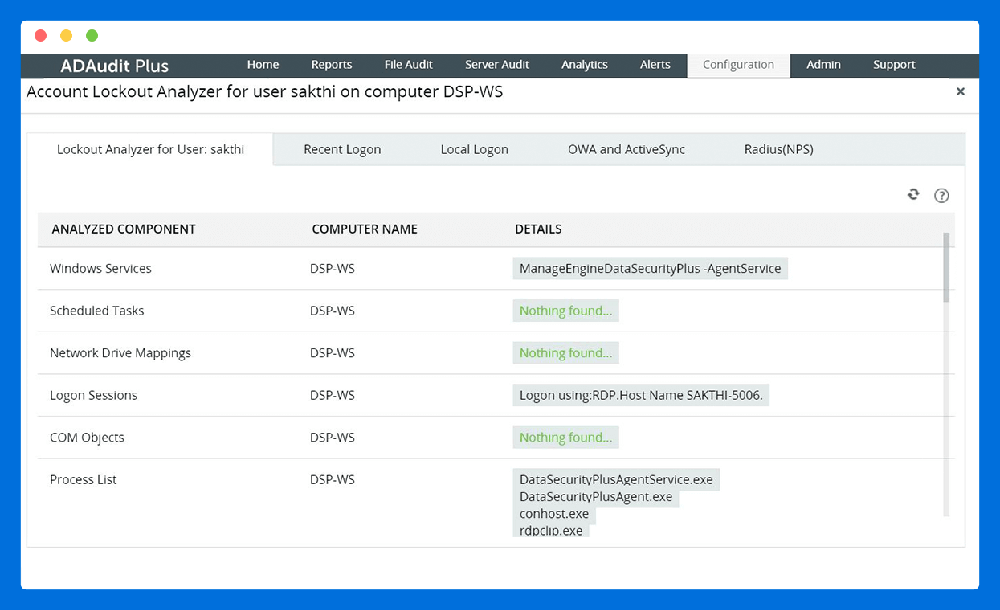
Task: Select the COM Objects row label
Action: click(x=87, y=438)
